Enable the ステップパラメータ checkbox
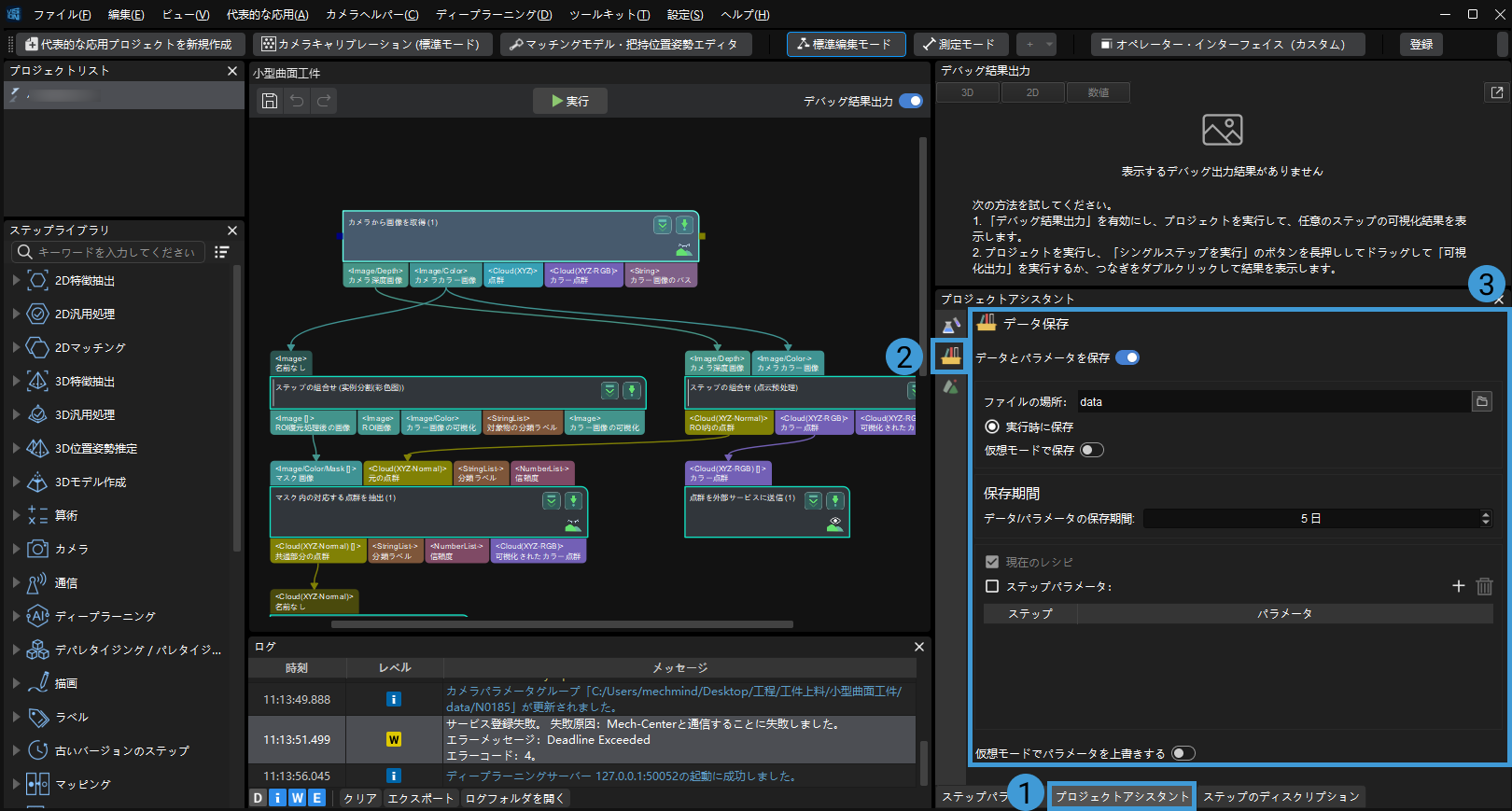 pos(992,586)
